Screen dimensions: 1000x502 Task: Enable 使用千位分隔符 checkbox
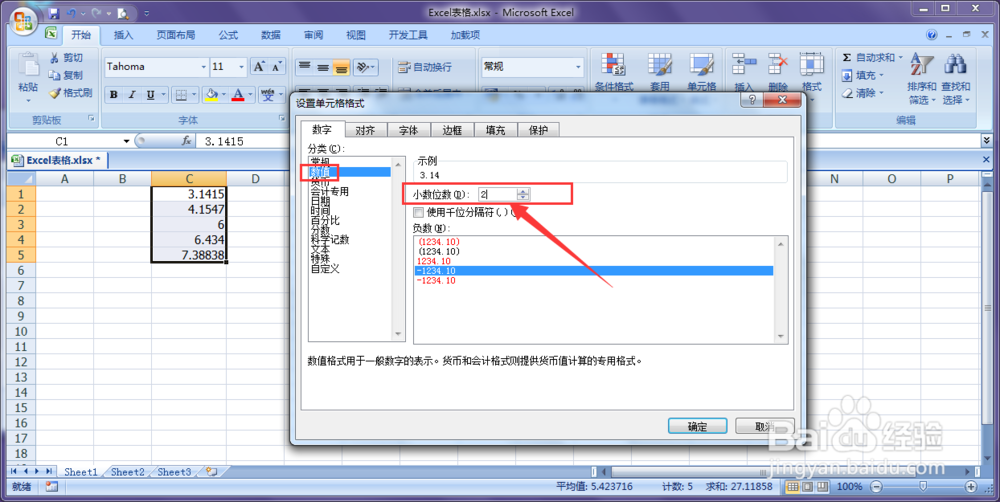pyautogui.click(x=418, y=212)
